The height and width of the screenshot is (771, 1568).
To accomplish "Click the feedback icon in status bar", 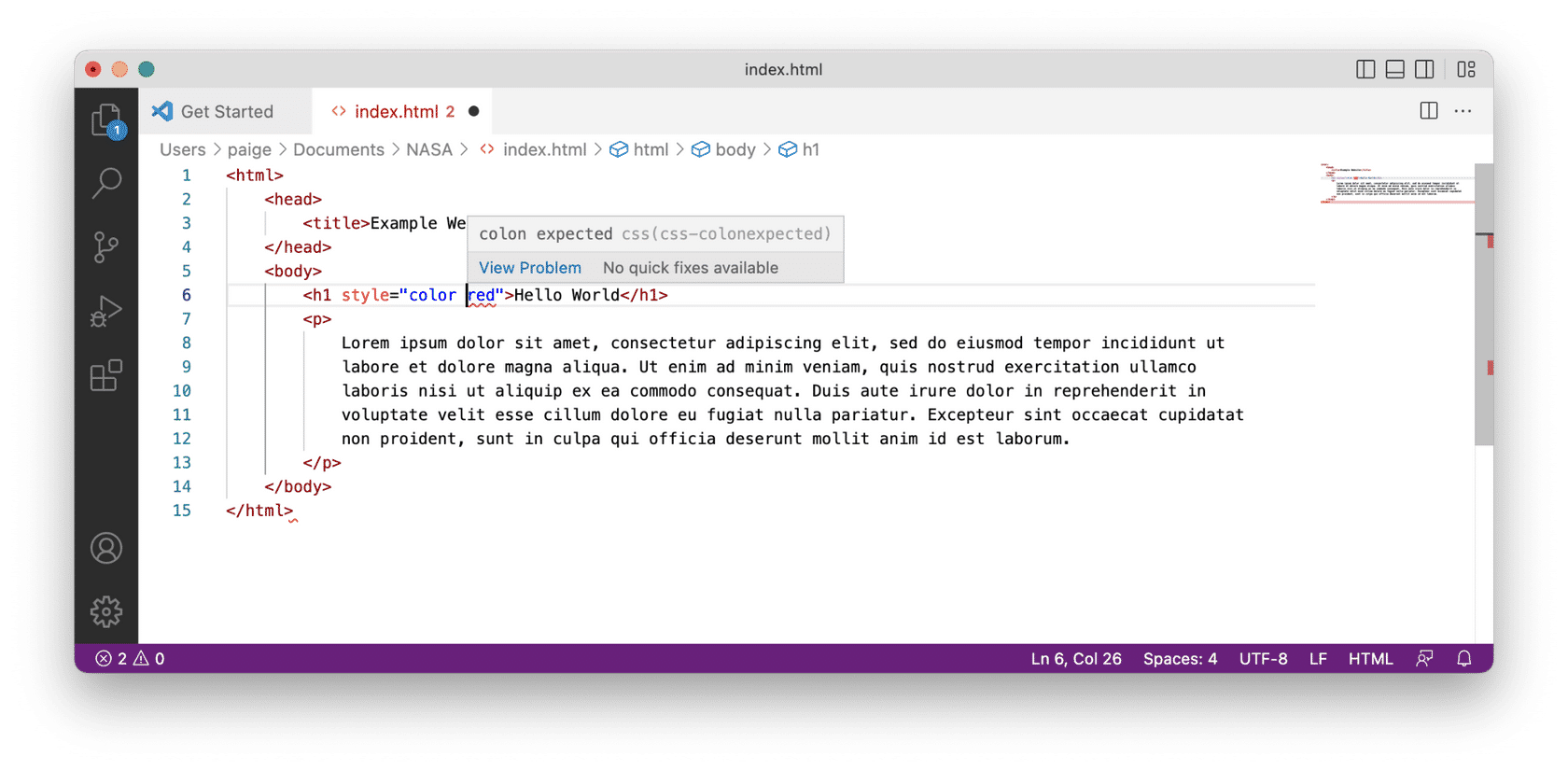I will pyautogui.click(x=1424, y=659).
